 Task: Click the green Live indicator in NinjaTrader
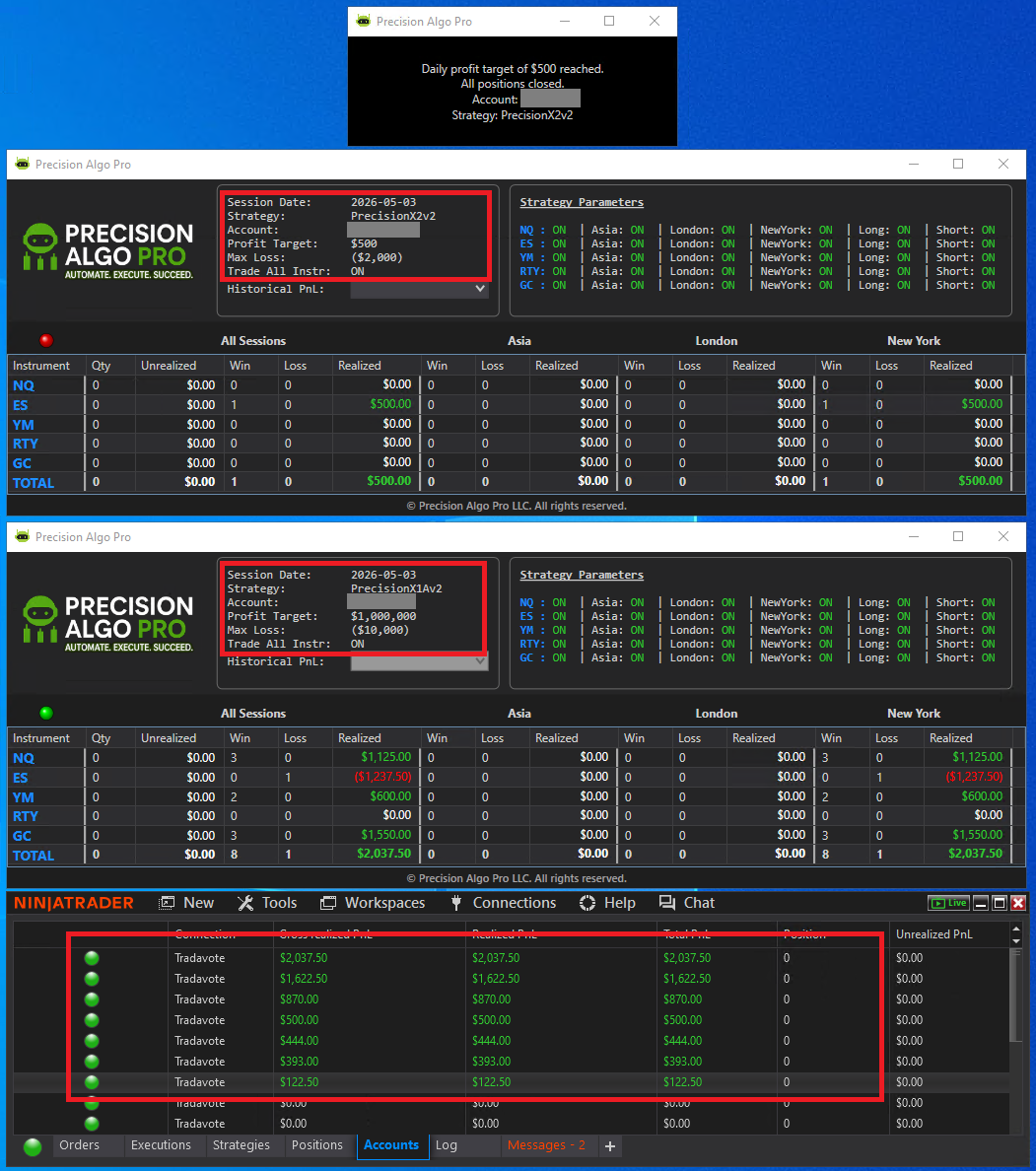click(x=948, y=903)
